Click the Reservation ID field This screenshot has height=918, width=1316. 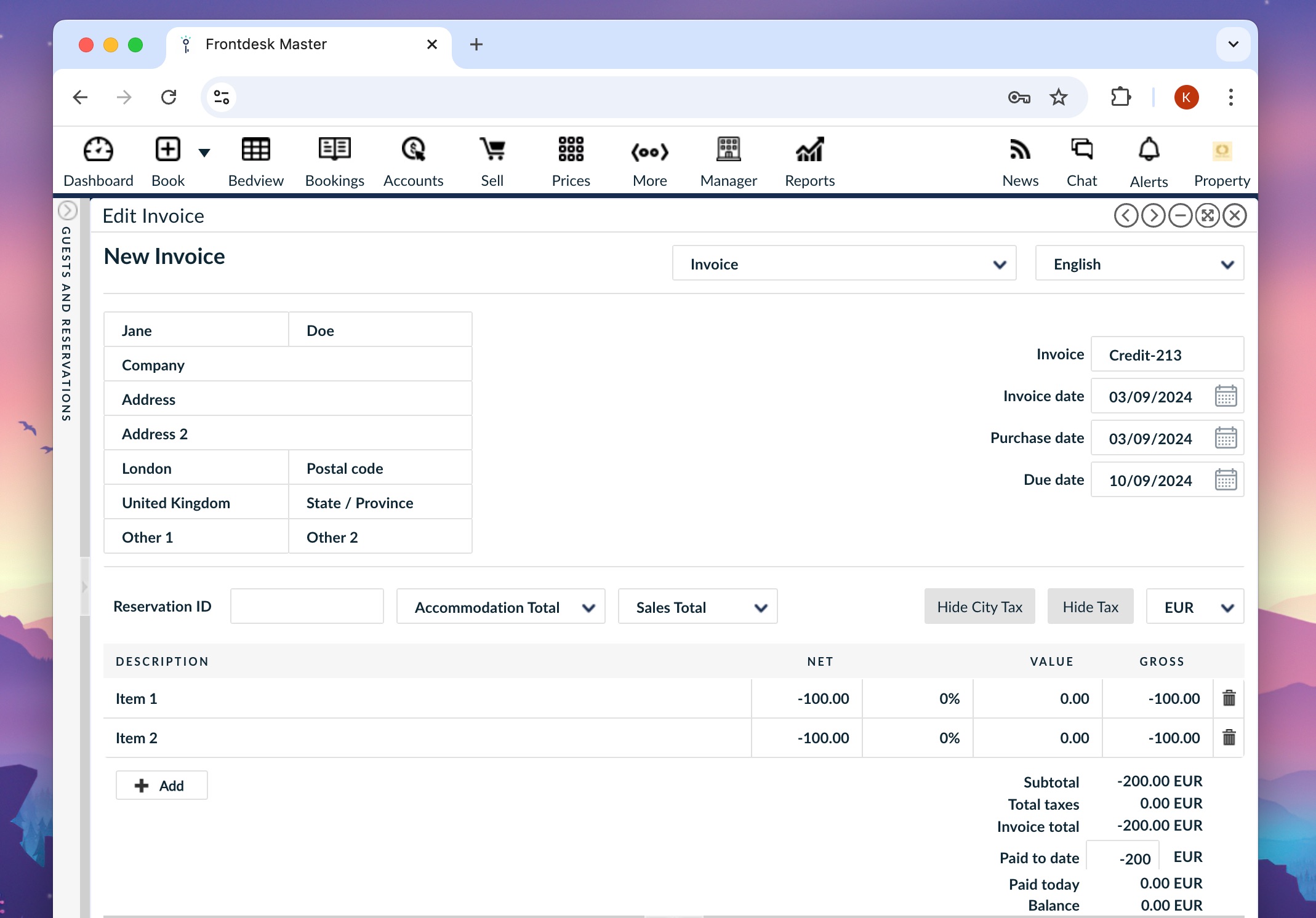tap(307, 607)
